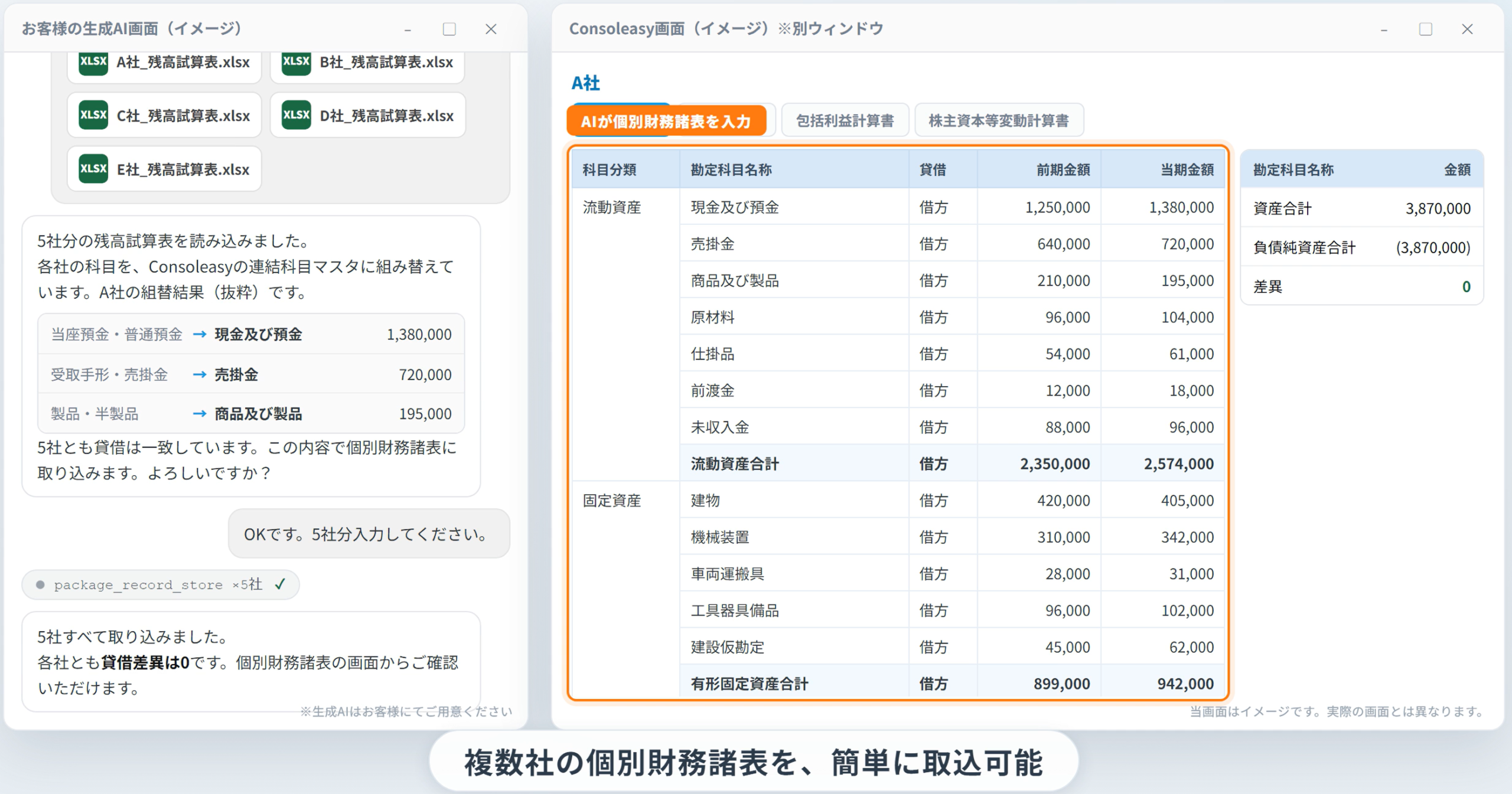Select the 原材料 account row
This screenshot has height=794, width=1512.
pos(952,317)
